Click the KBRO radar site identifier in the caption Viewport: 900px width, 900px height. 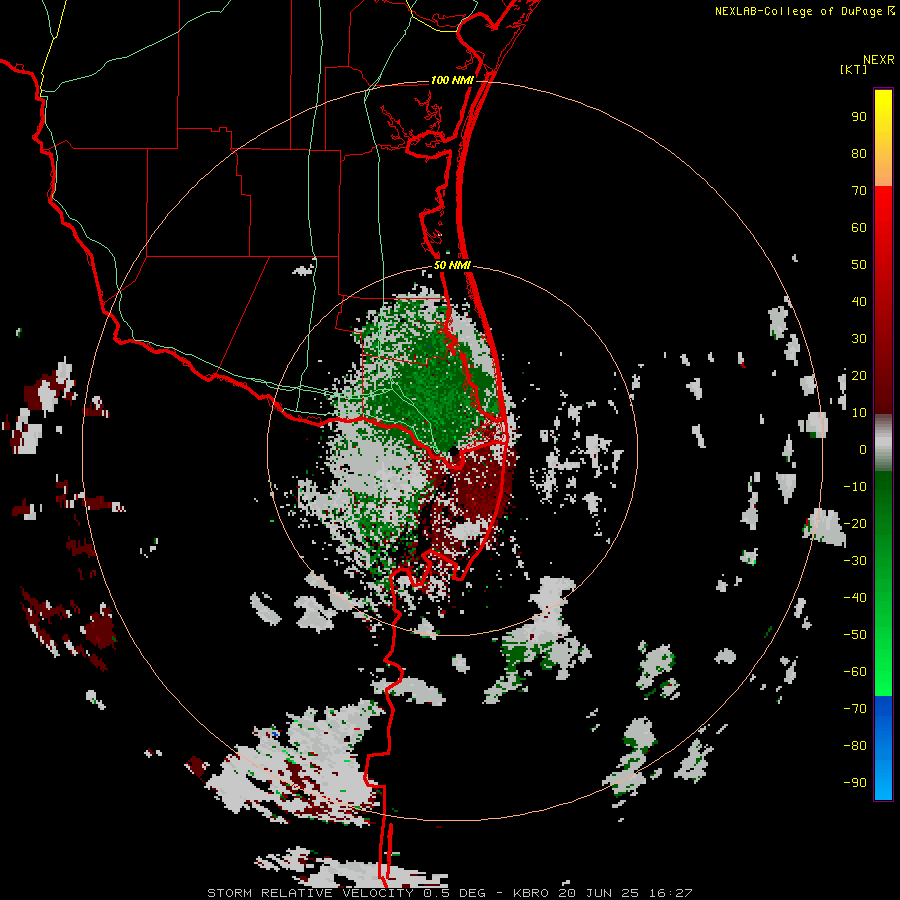pos(532,893)
